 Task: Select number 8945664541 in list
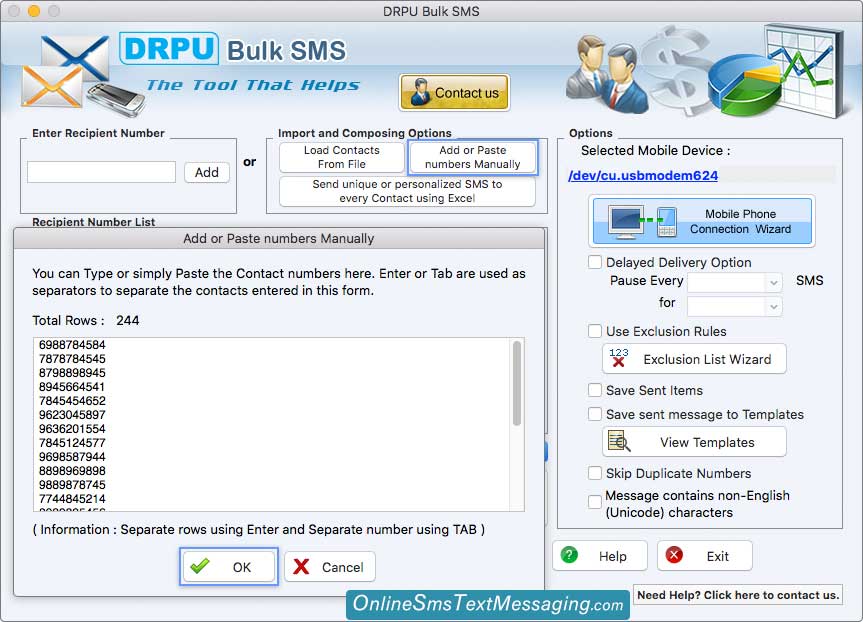click(x=72, y=387)
